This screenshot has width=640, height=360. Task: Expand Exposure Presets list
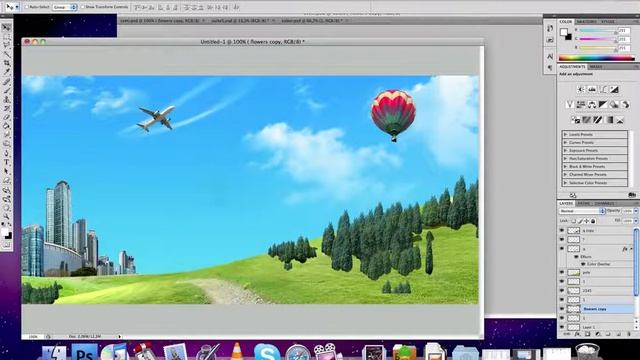coord(565,151)
